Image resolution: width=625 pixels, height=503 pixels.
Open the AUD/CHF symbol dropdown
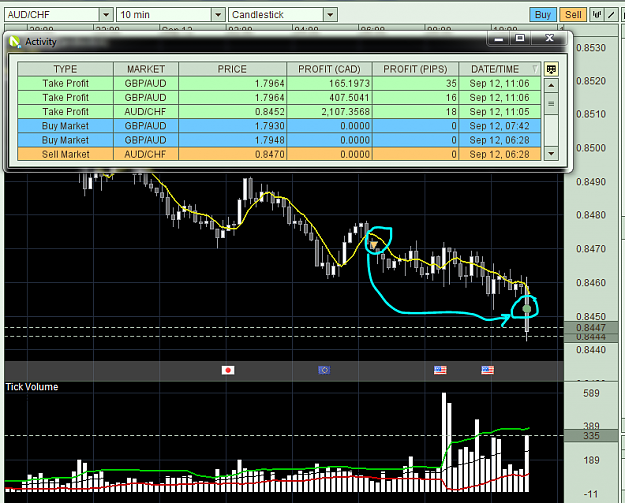[x=106, y=15]
